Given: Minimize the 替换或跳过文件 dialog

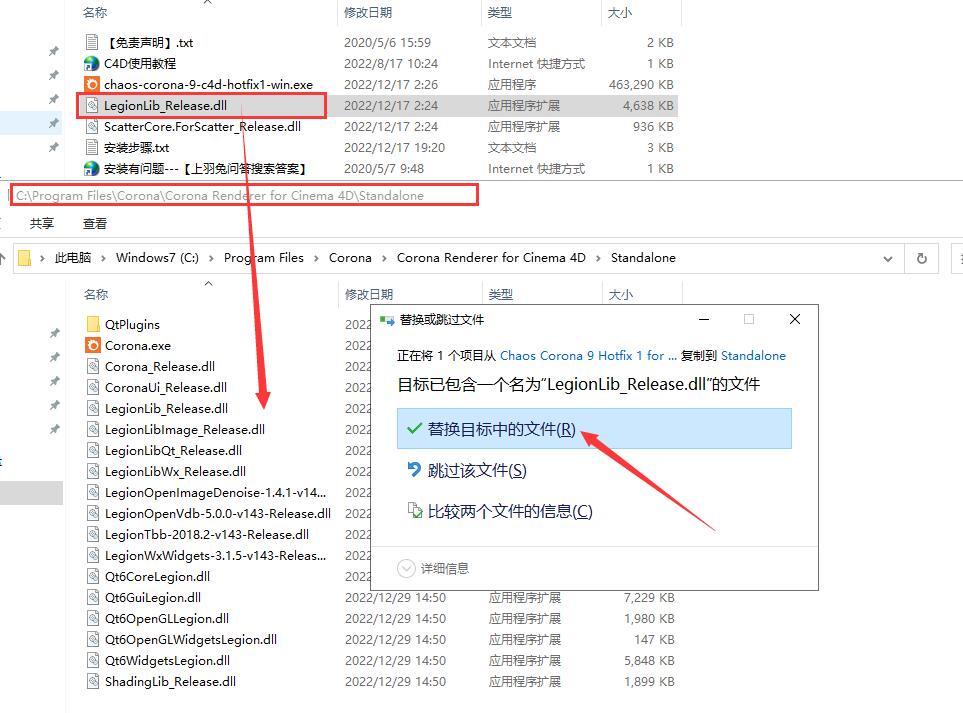Looking at the screenshot, I should (x=704, y=319).
